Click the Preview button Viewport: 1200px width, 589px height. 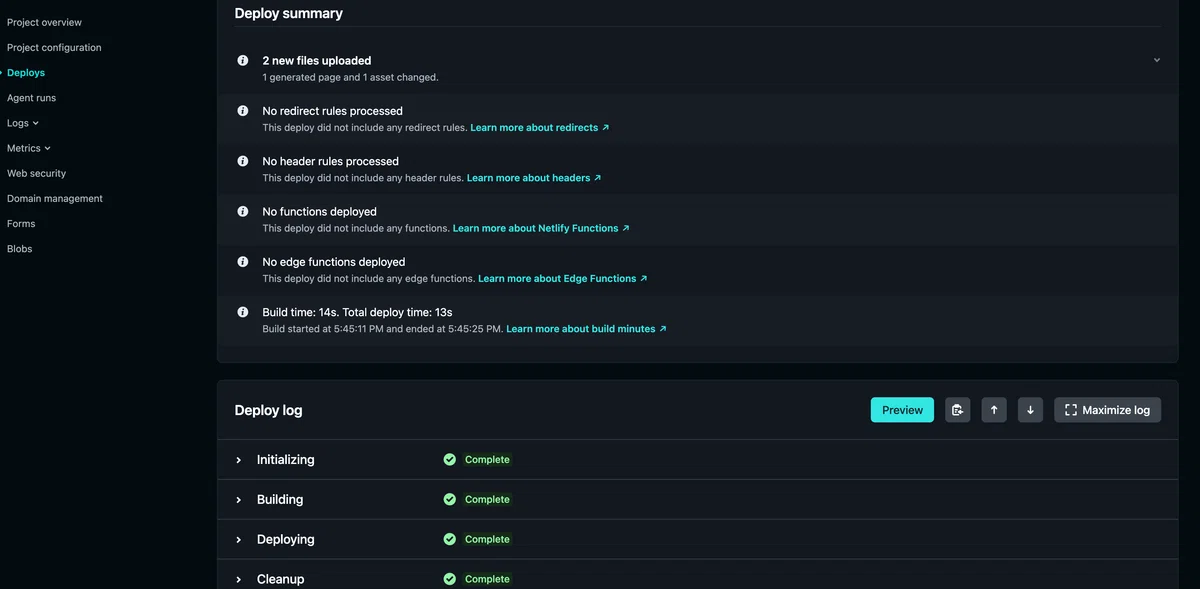902,410
